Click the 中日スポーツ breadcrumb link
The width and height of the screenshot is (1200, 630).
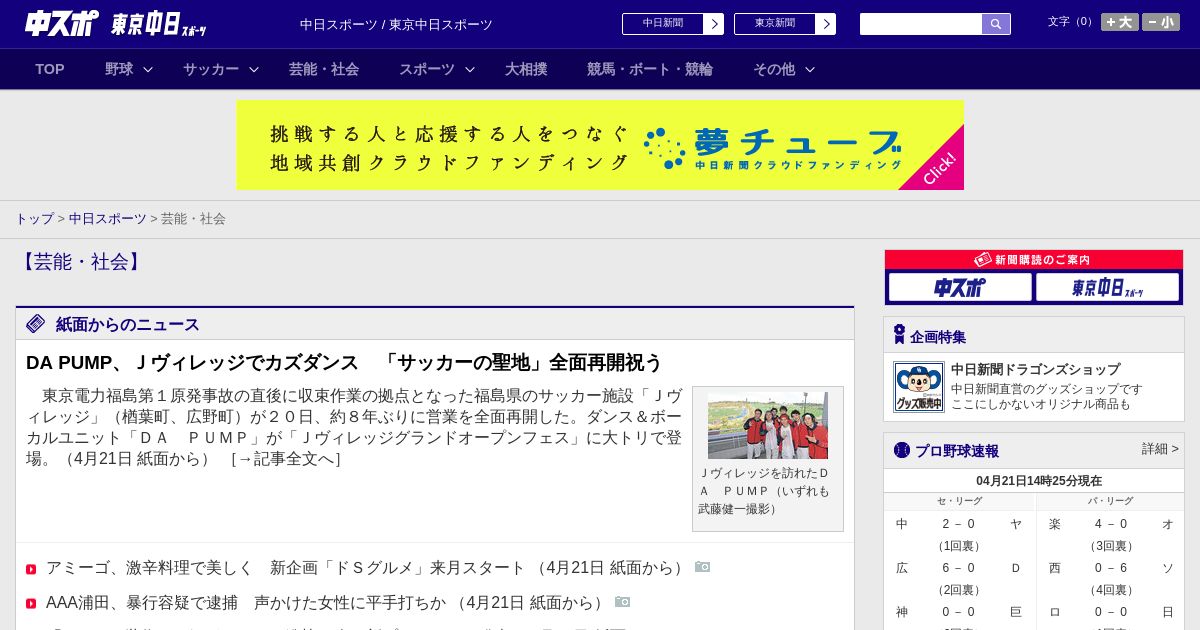[108, 218]
